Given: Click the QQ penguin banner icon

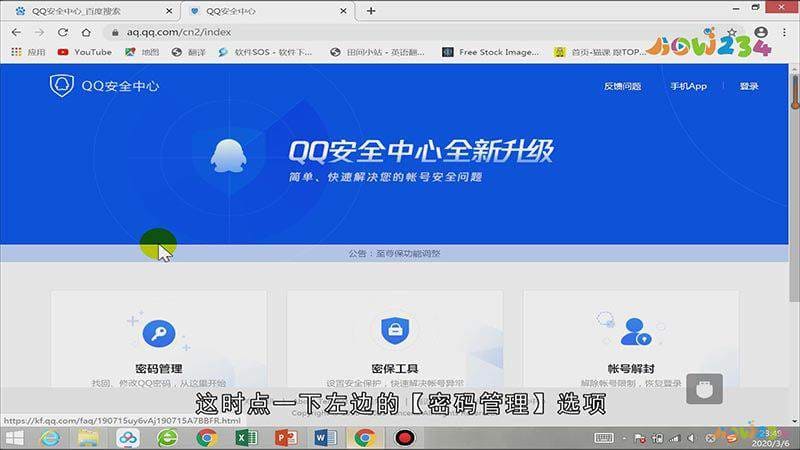Looking at the screenshot, I should (x=229, y=156).
